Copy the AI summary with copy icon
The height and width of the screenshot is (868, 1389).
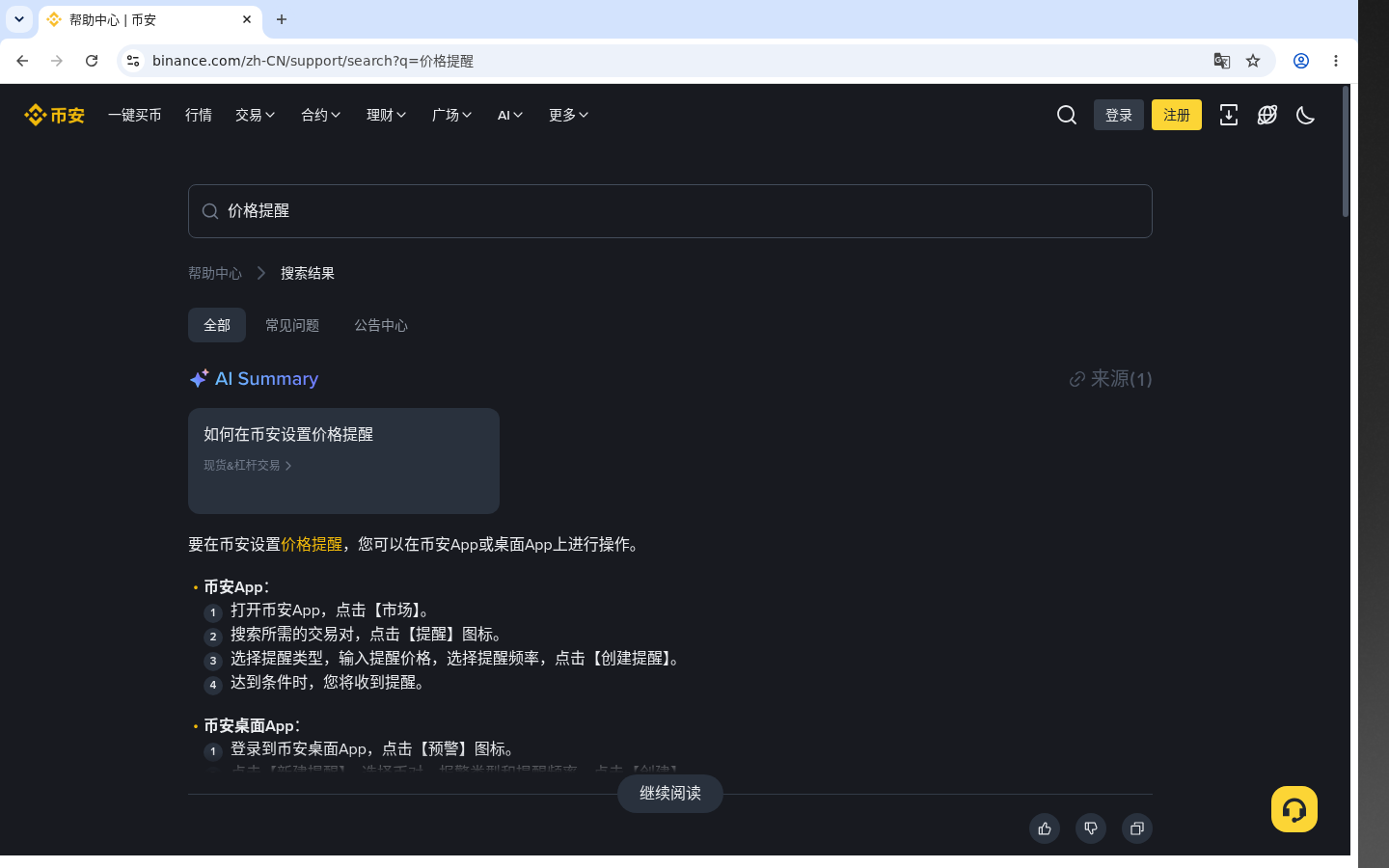click(x=1137, y=828)
